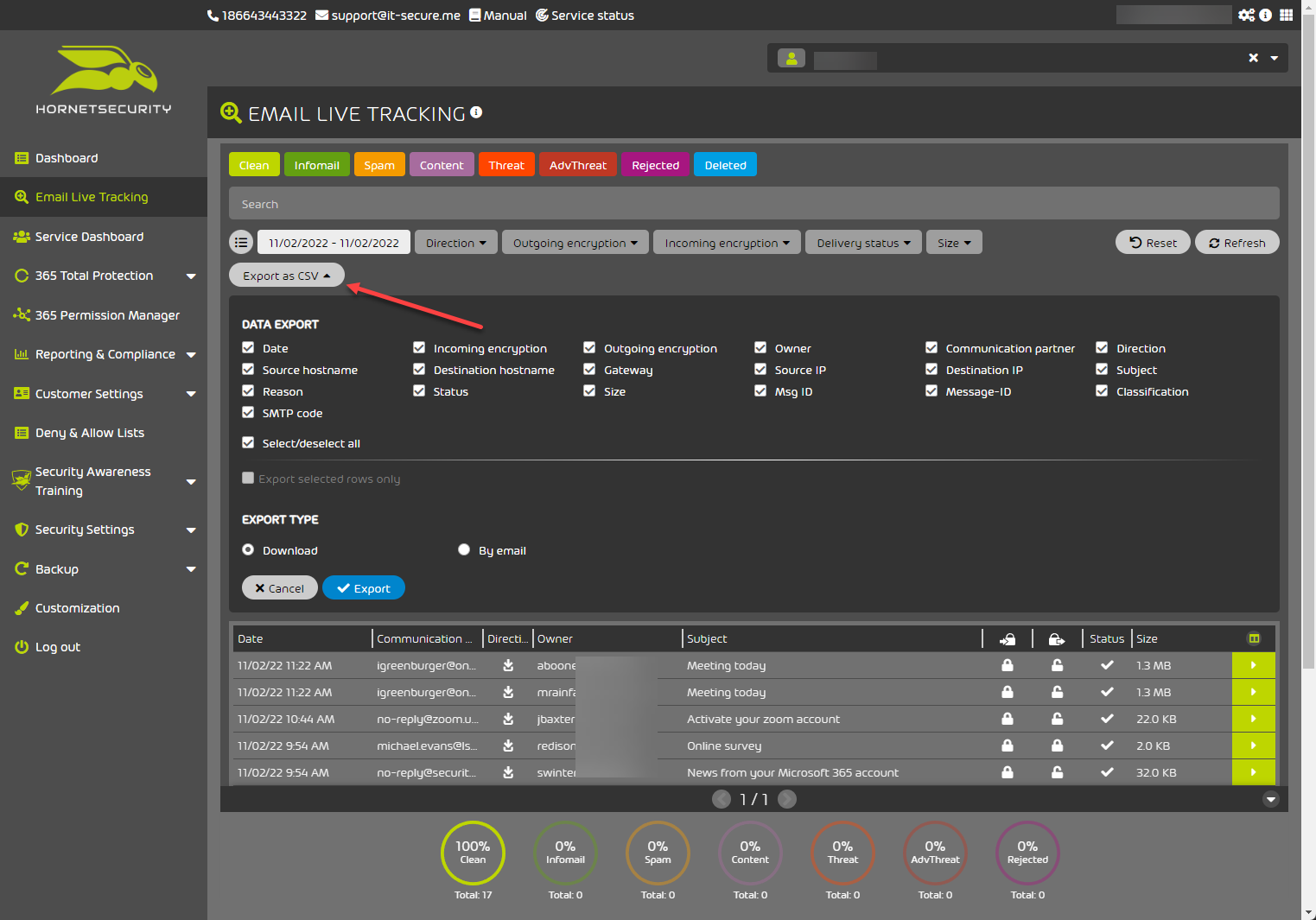1316x920 pixels.
Task: Click the settings gears icon in top bar
Action: 1246,15
